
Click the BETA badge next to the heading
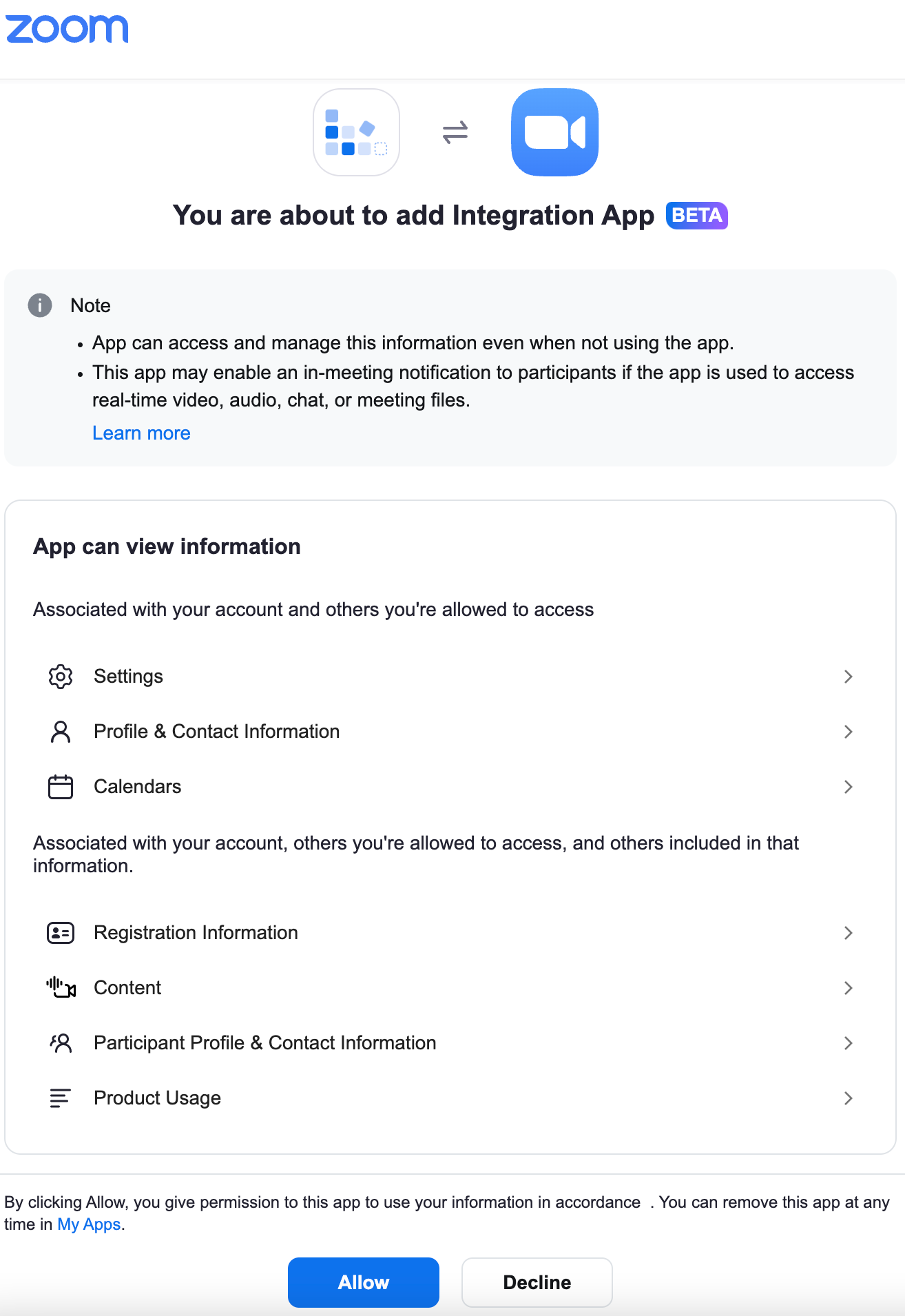[696, 216]
